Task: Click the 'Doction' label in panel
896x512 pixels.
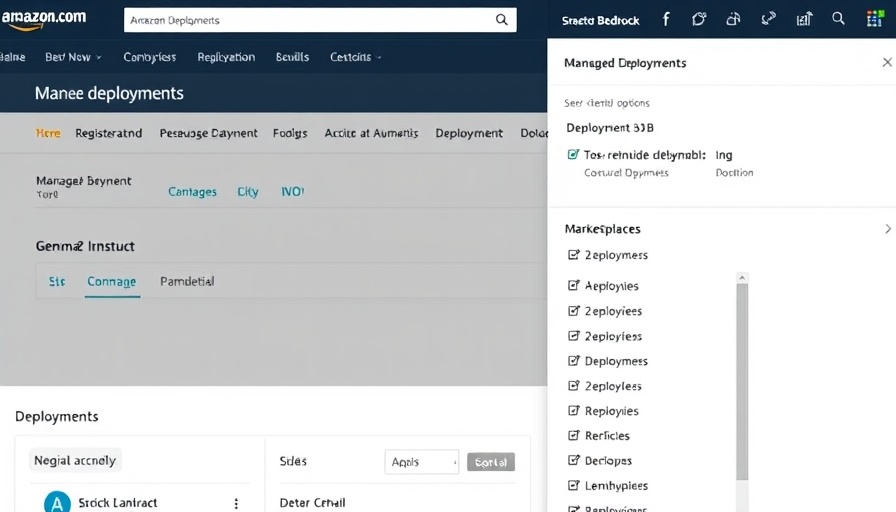Action: (x=734, y=173)
